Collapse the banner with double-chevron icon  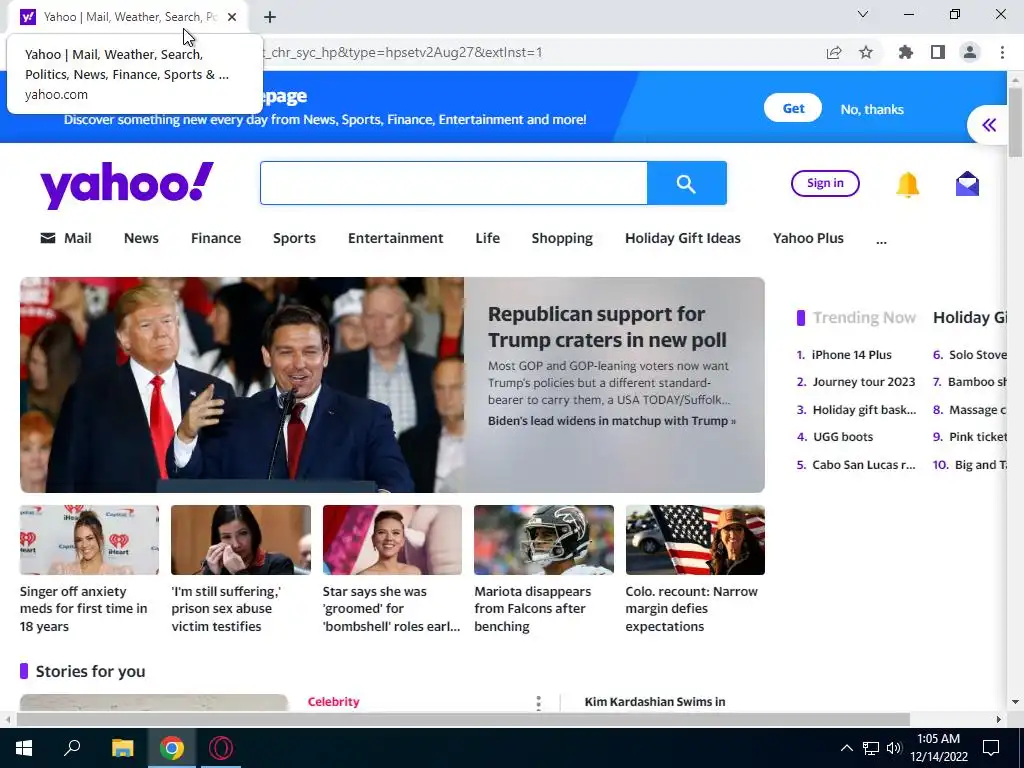click(989, 125)
